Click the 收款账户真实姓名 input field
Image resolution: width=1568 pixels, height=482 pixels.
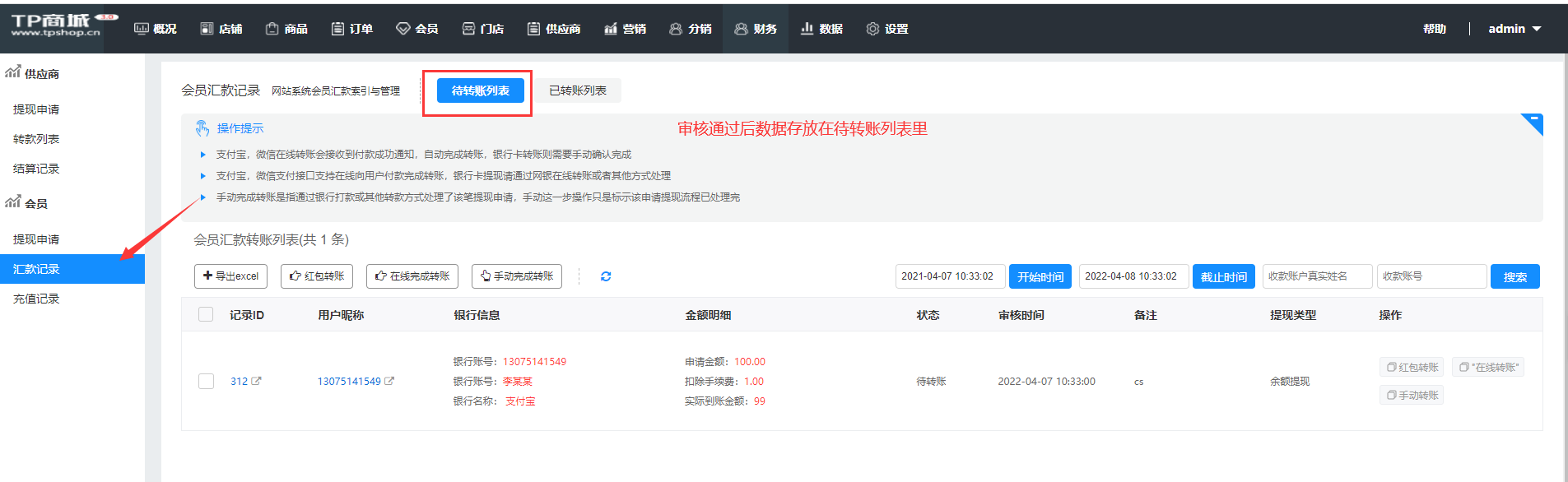pyautogui.click(x=1317, y=276)
